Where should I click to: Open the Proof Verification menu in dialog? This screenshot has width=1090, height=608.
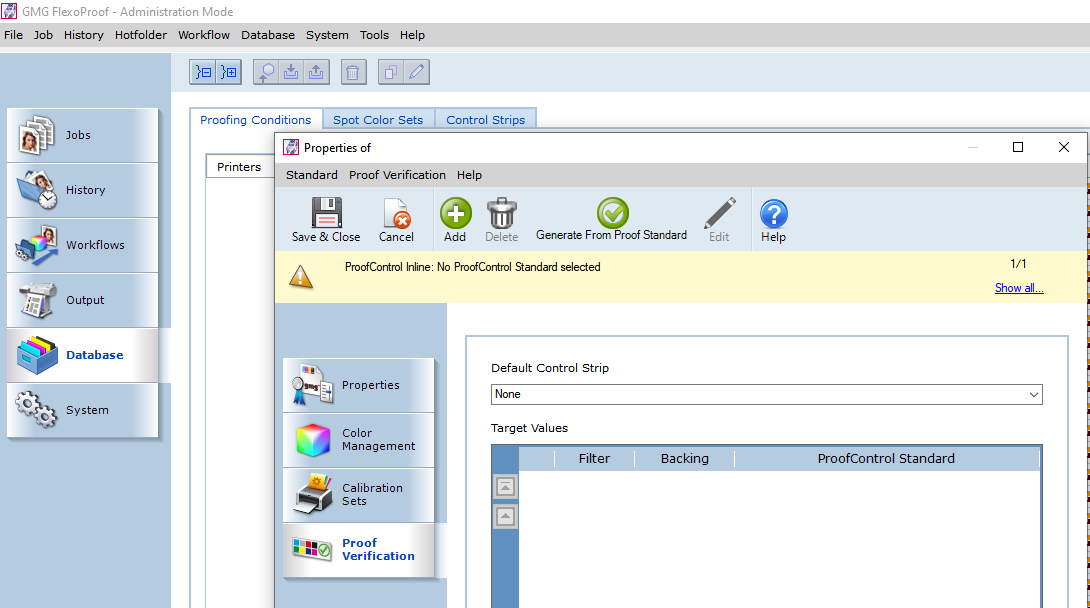point(397,175)
